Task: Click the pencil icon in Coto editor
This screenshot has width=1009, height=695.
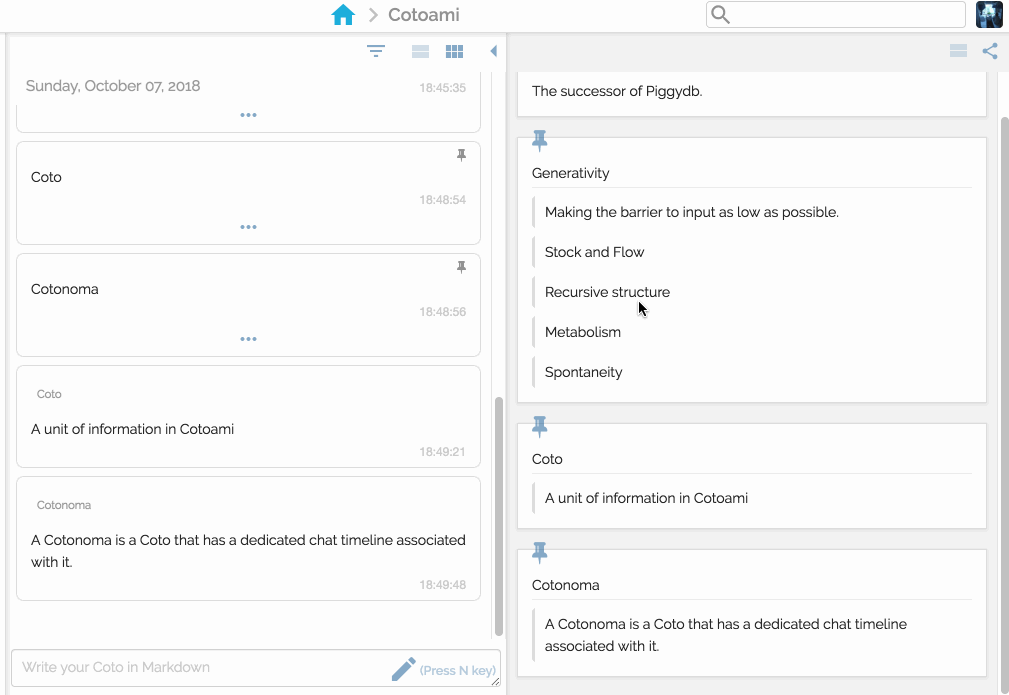Action: [403, 669]
